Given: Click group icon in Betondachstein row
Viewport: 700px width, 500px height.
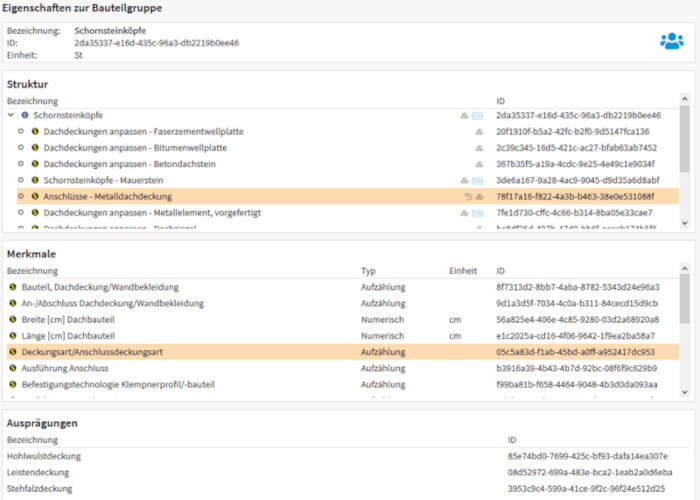Looking at the screenshot, I should point(479,164).
